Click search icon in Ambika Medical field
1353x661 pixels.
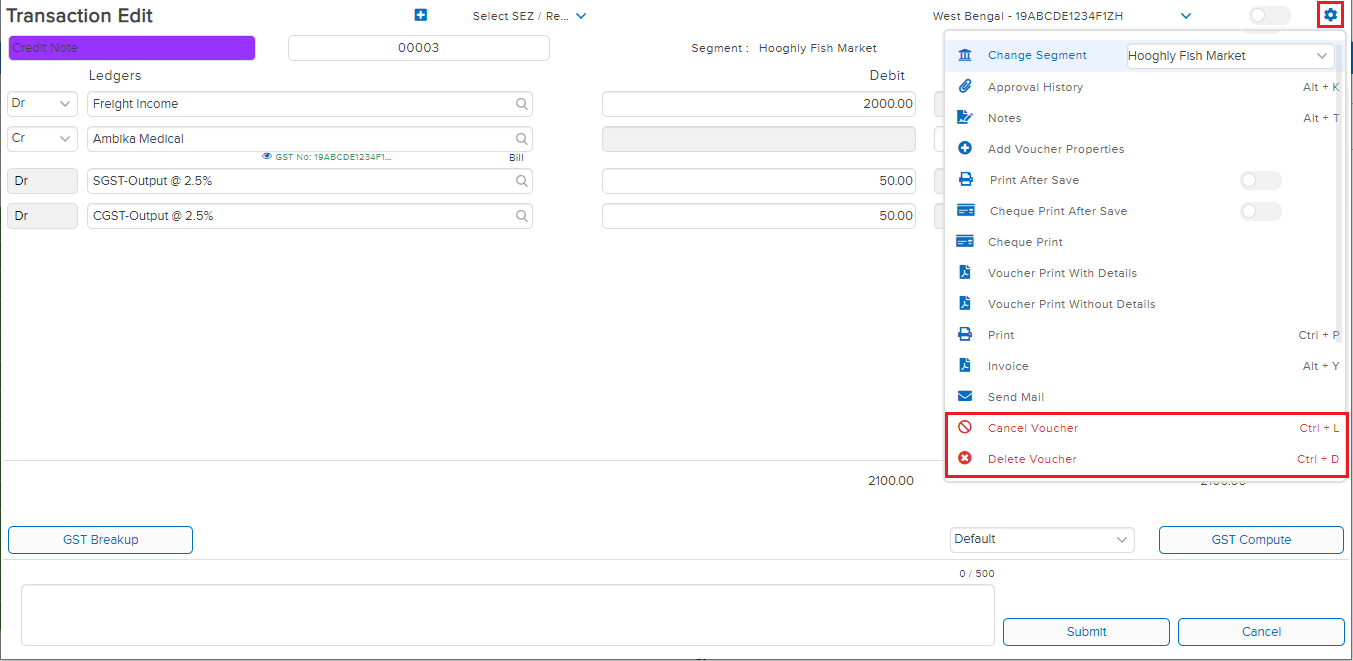click(521, 139)
